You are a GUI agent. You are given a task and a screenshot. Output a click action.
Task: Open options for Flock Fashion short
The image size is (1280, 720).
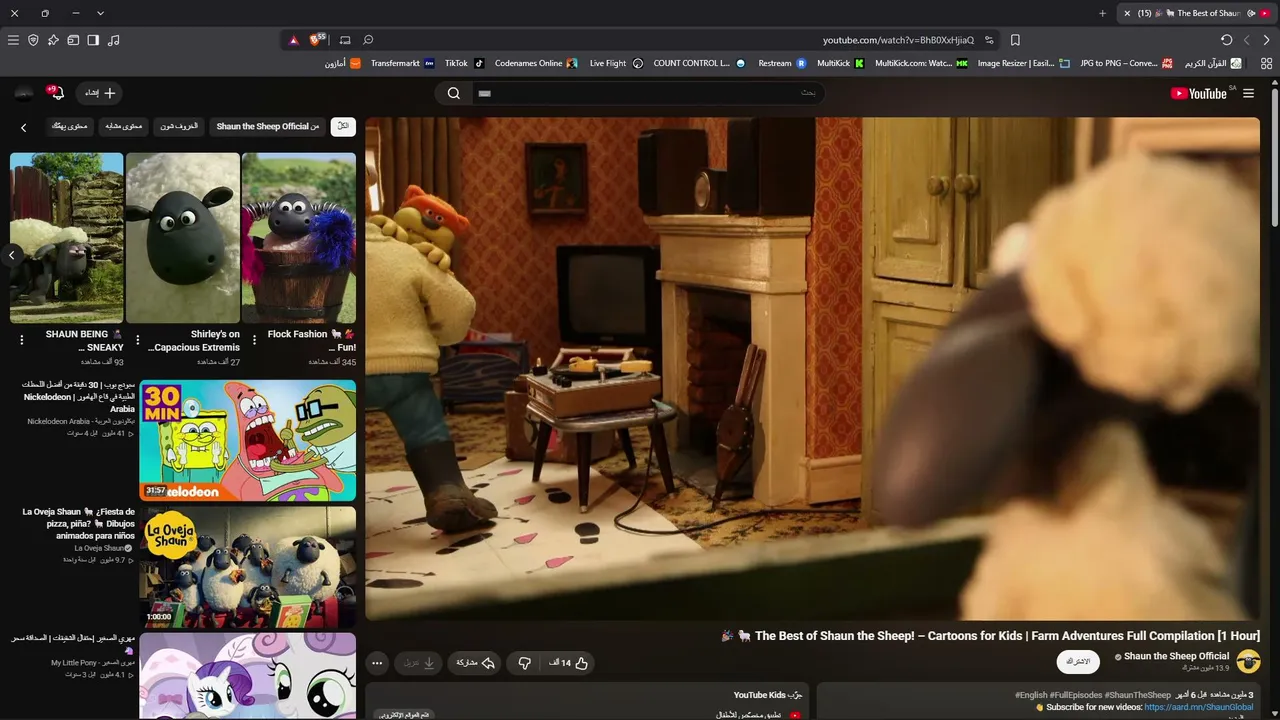(x=254, y=340)
